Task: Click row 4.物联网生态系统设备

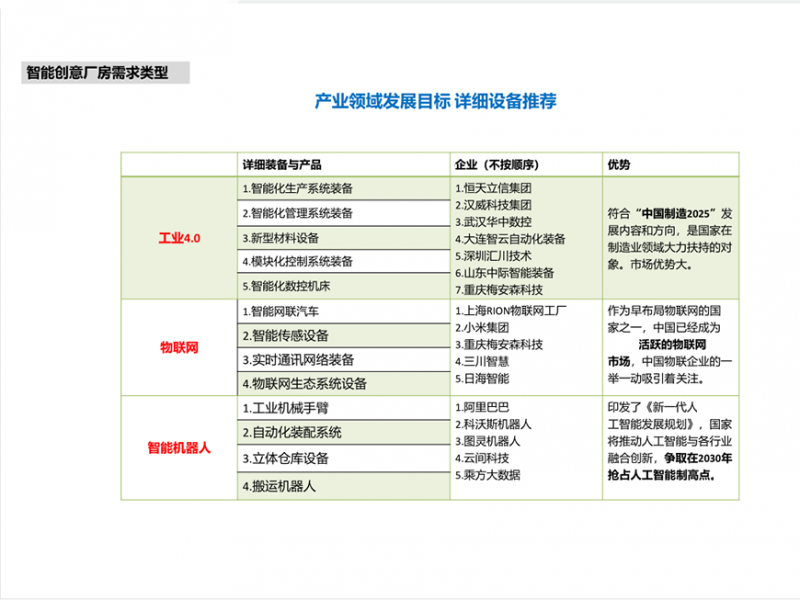Action: [x=343, y=383]
